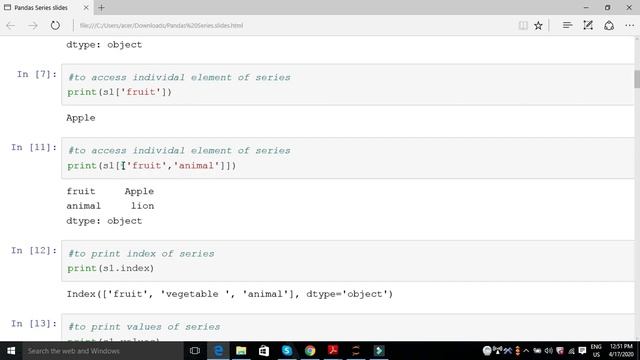The height and width of the screenshot is (360, 640).
Task: Open the Windows Start menu
Action: [11, 351]
